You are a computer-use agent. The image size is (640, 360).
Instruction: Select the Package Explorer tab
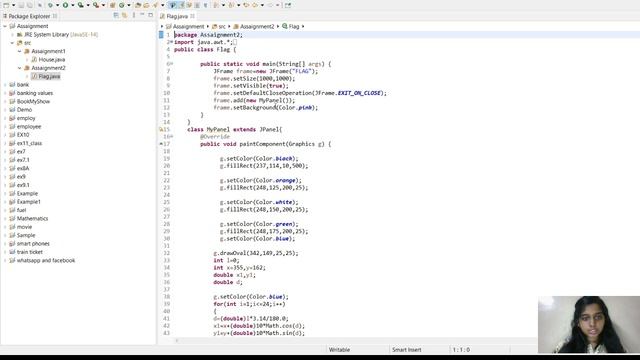coord(29,16)
